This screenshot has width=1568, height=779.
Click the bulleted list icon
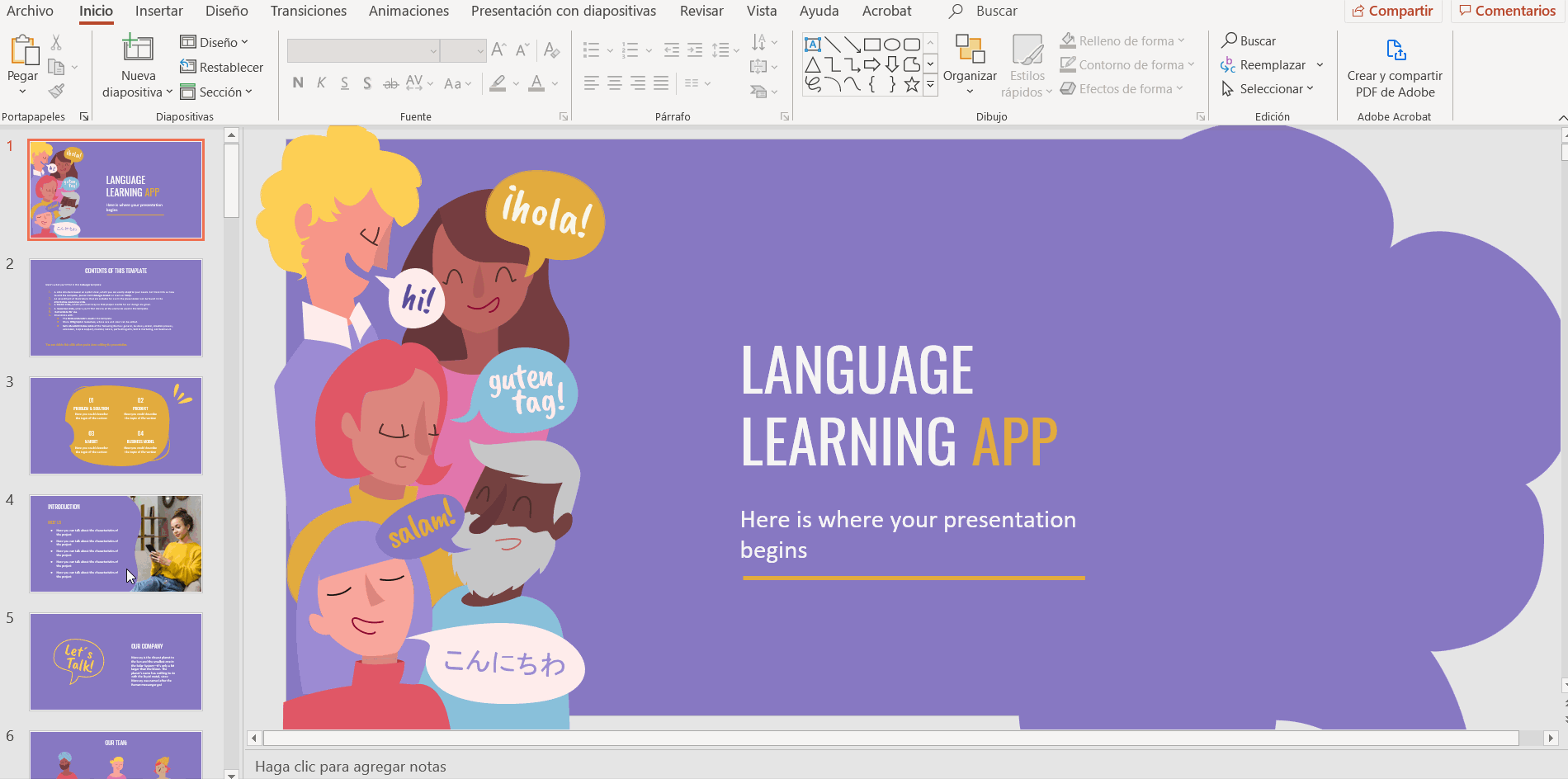click(591, 50)
